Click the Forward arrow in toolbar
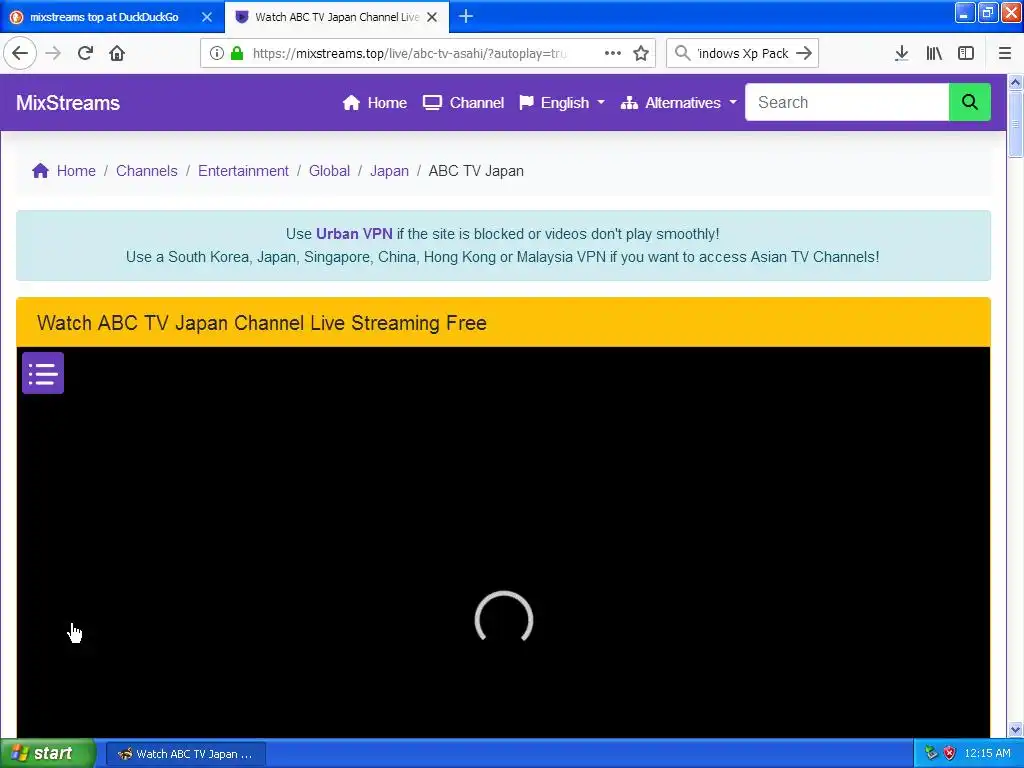This screenshot has height=768, width=1024. click(54, 53)
